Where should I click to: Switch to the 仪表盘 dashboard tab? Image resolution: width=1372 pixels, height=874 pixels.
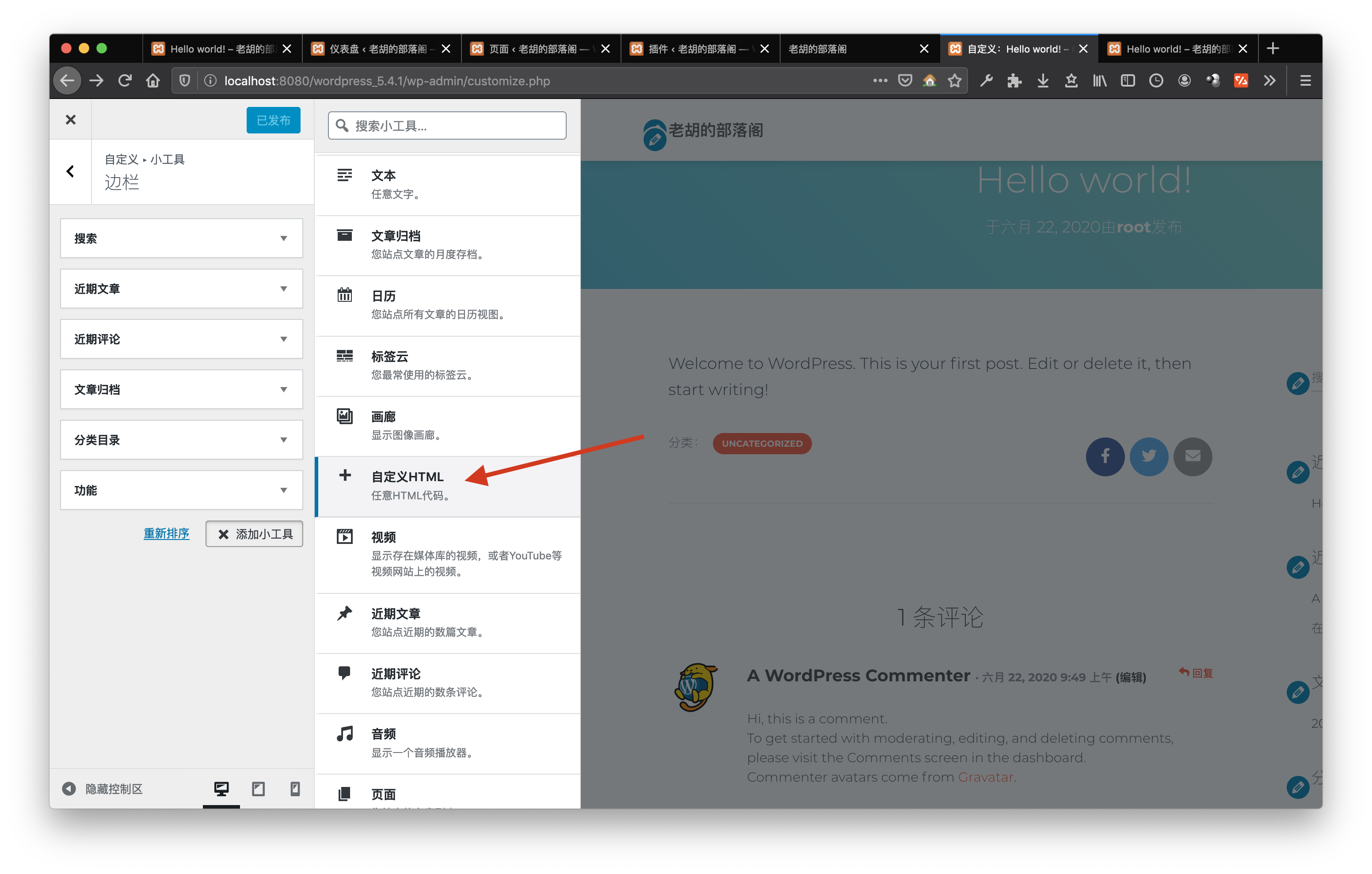tap(381, 49)
